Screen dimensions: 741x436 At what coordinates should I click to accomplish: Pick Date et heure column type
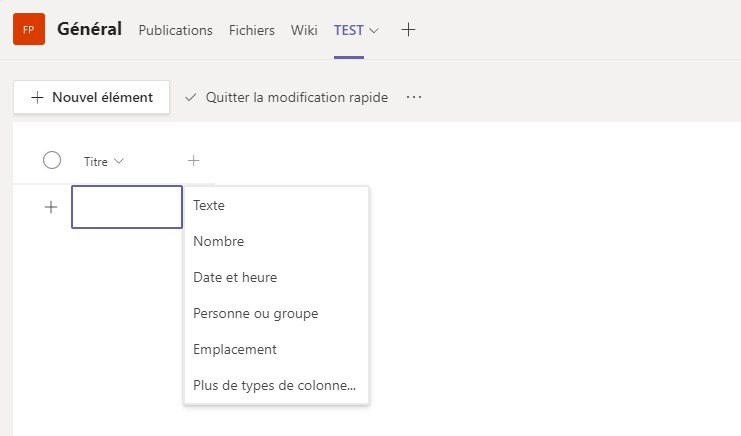tap(235, 277)
